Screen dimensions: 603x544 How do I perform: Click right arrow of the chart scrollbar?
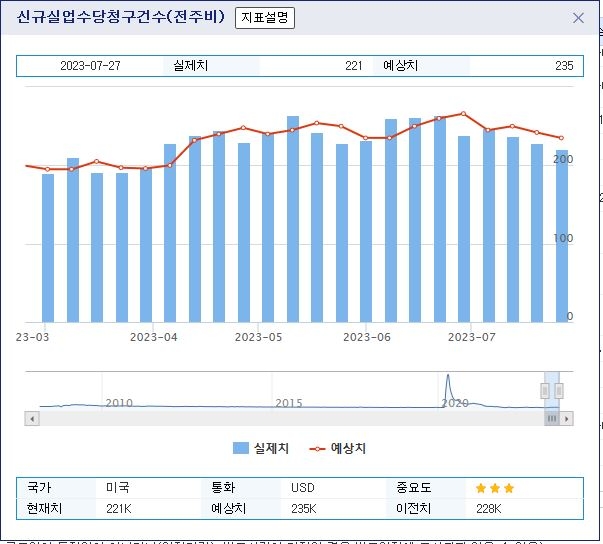click(566, 419)
